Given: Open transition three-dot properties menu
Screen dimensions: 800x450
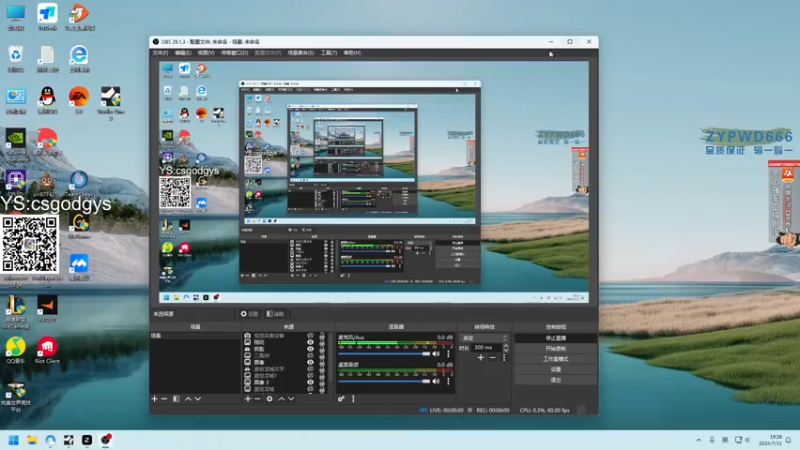Looking at the screenshot, I should point(504,358).
